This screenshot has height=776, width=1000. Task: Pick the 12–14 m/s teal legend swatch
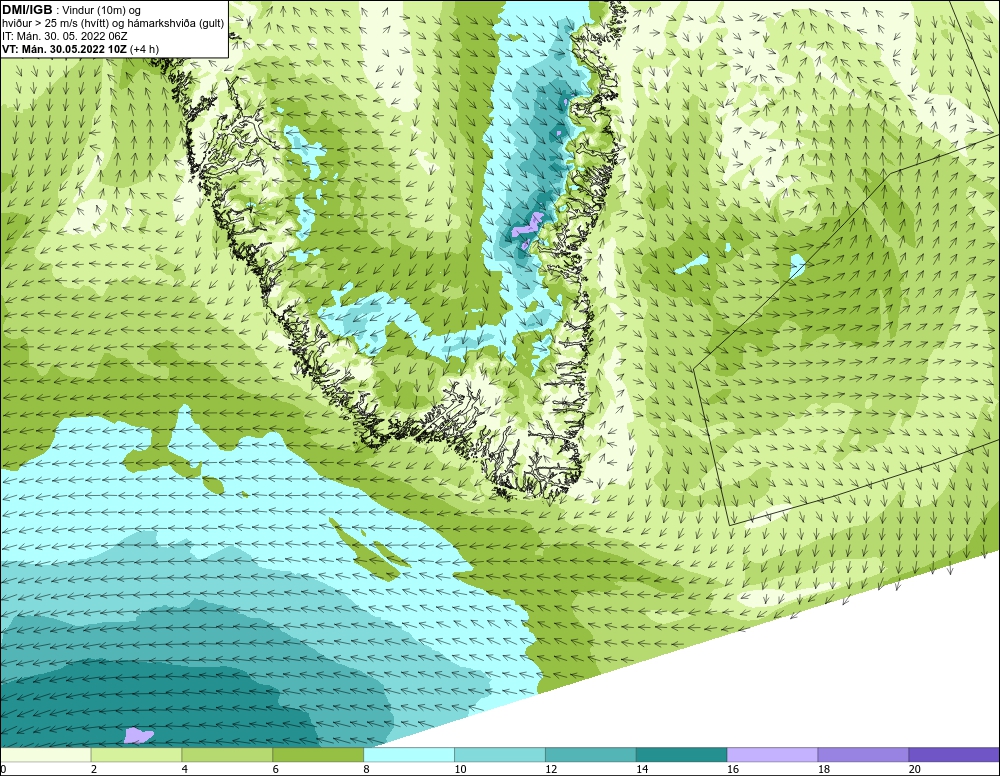click(591, 755)
